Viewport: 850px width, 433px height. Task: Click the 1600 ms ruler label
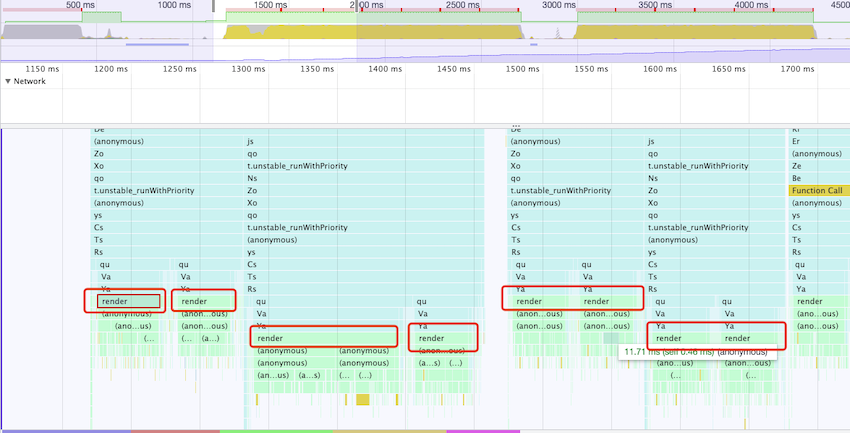[660, 69]
